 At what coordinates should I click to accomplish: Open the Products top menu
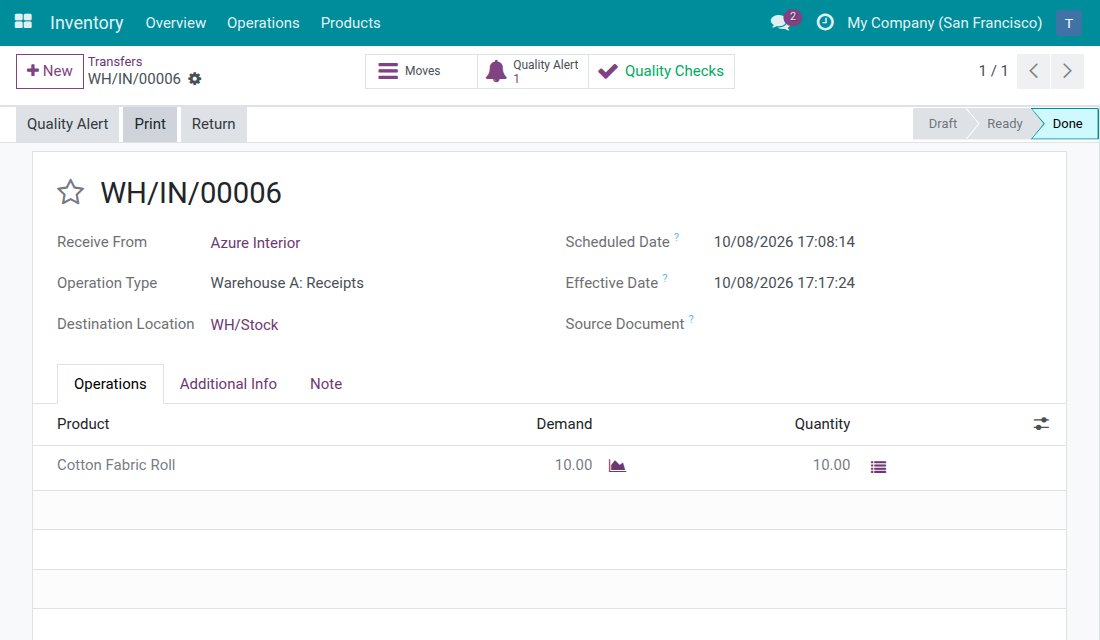point(351,22)
